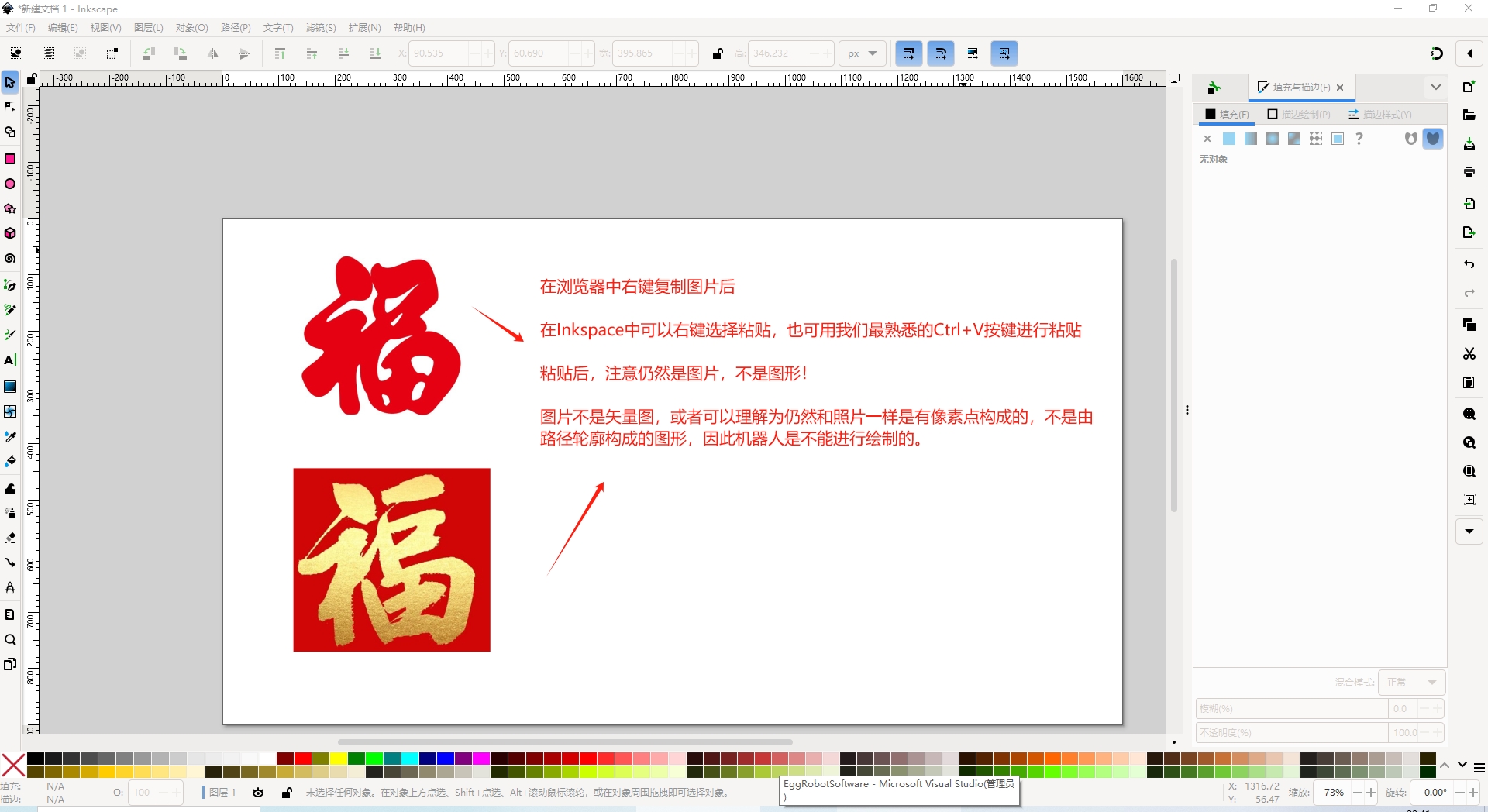Pick the pure red palette swatch
Image resolution: width=1488 pixels, height=812 pixels.
[x=303, y=759]
